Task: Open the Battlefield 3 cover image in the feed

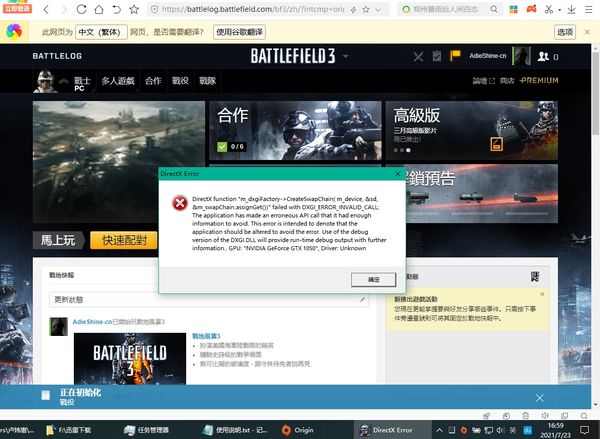Action: click(130, 359)
